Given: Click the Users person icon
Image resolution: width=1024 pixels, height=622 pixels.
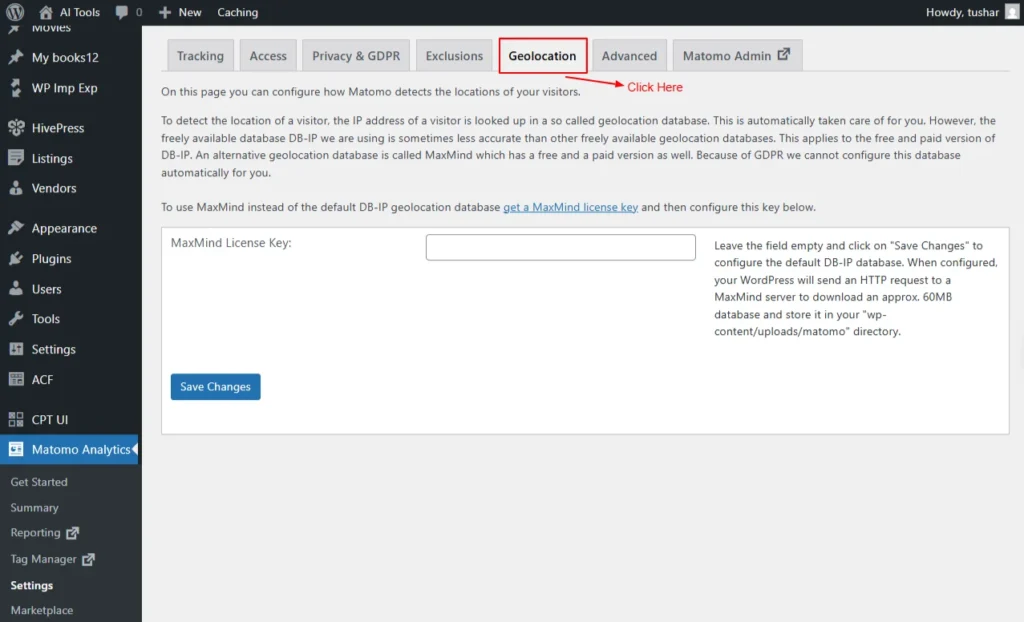Looking at the screenshot, I should coord(16,289).
